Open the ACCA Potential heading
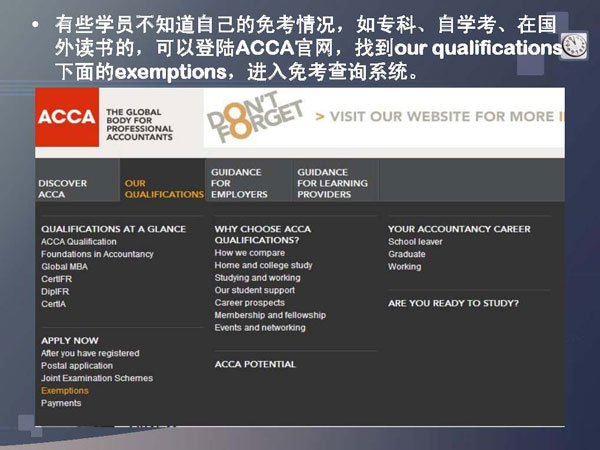The height and width of the screenshot is (450, 600). tap(255, 364)
